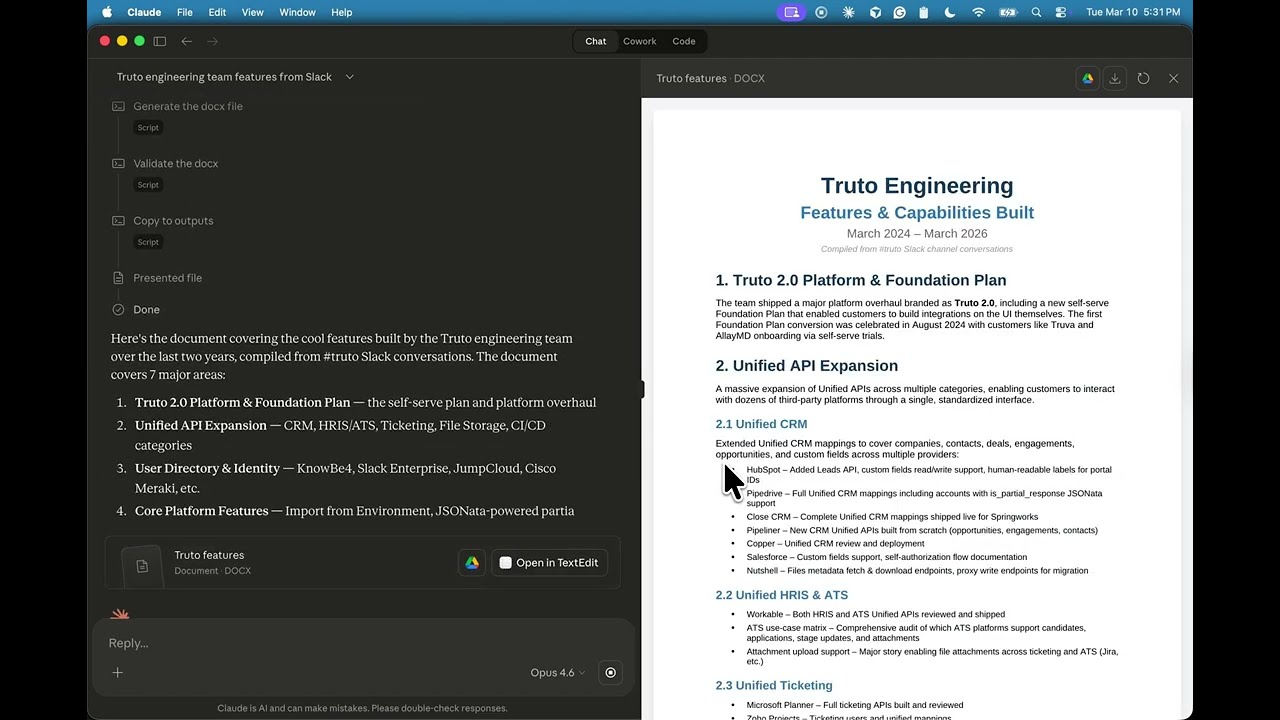
Task: Toggle the sidebar panel
Action: point(159,41)
